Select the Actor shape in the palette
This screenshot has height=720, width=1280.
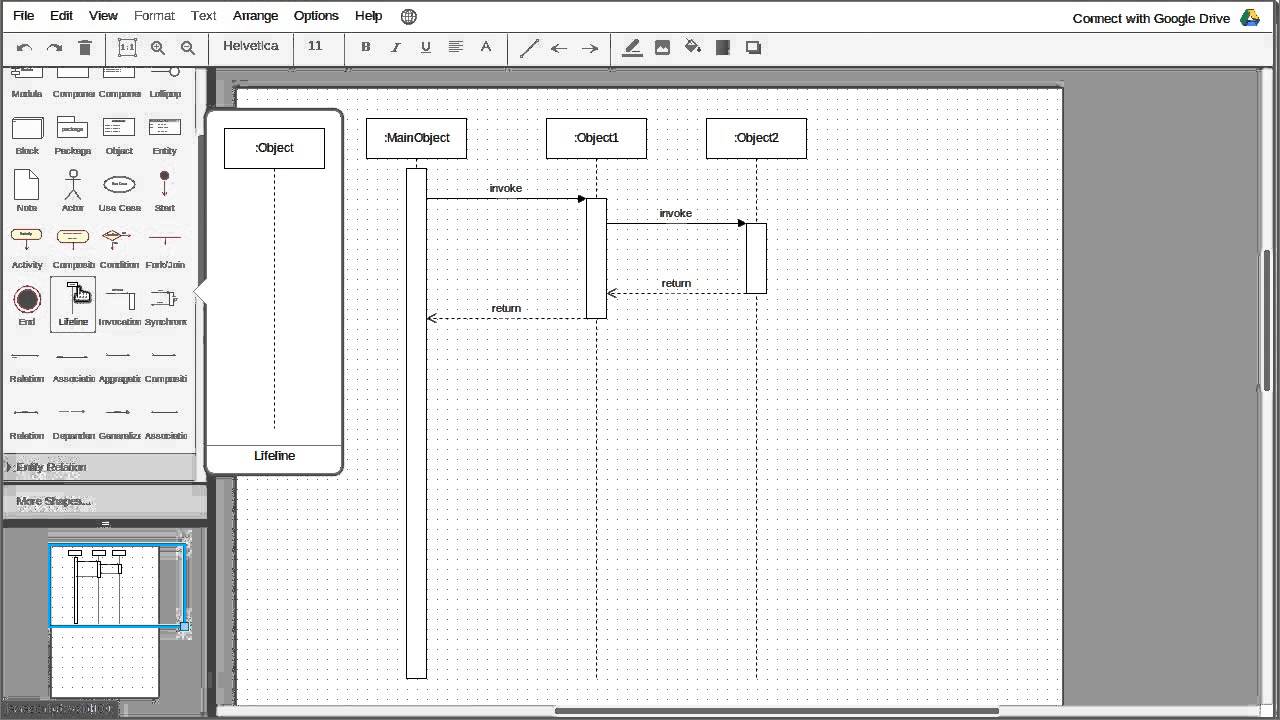click(73, 190)
